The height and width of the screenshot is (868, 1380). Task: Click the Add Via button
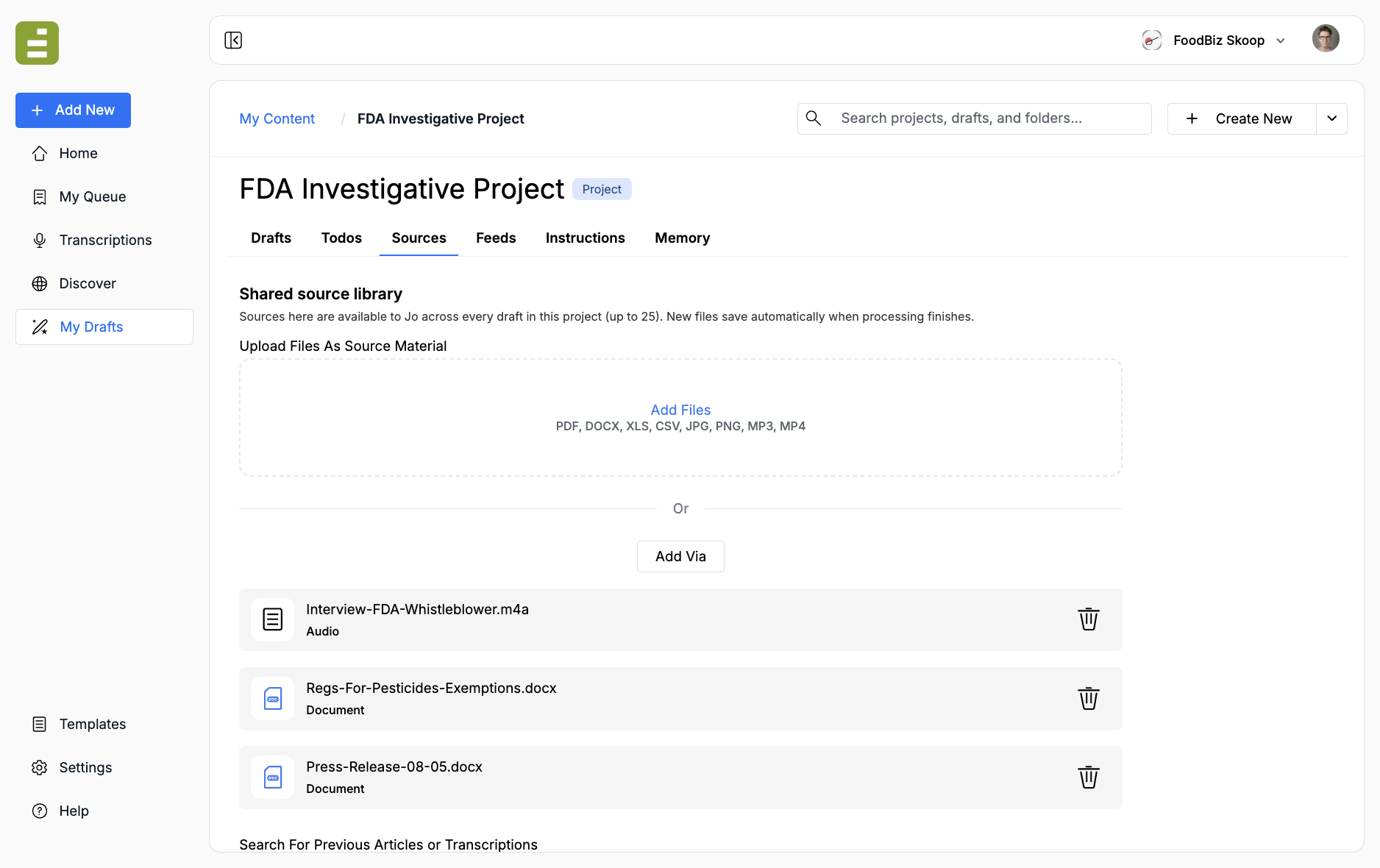coord(680,556)
